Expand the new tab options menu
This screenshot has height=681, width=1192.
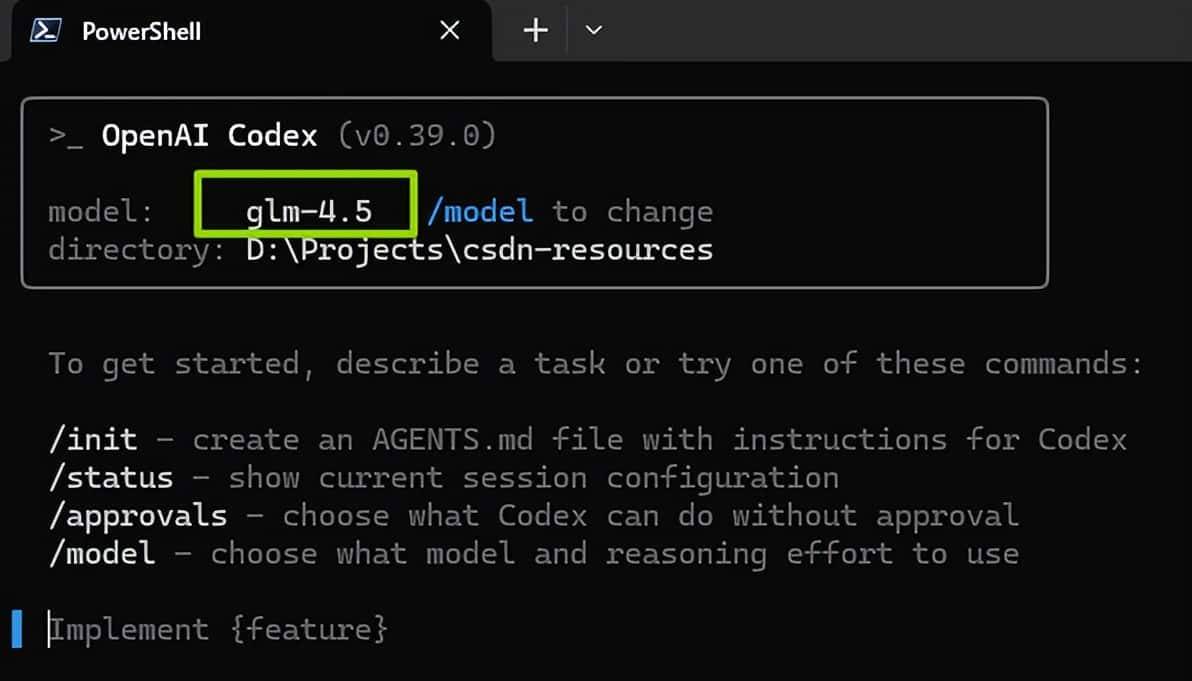click(x=592, y=30)
